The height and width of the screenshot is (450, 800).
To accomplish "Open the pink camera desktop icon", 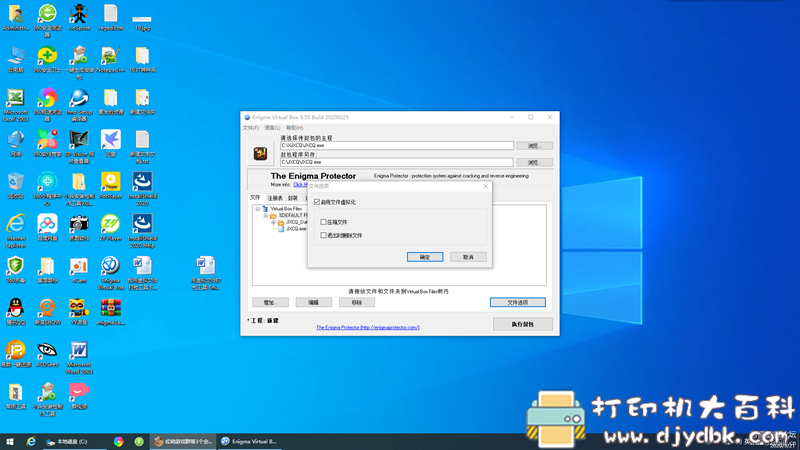I will 79,396.
